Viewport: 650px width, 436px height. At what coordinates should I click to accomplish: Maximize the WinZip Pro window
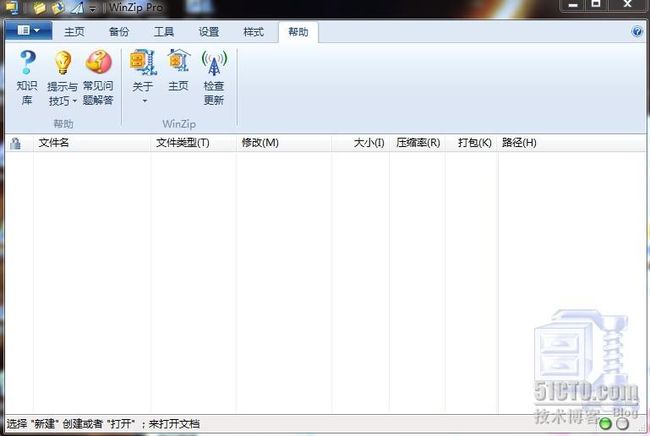tap(596, 5)
